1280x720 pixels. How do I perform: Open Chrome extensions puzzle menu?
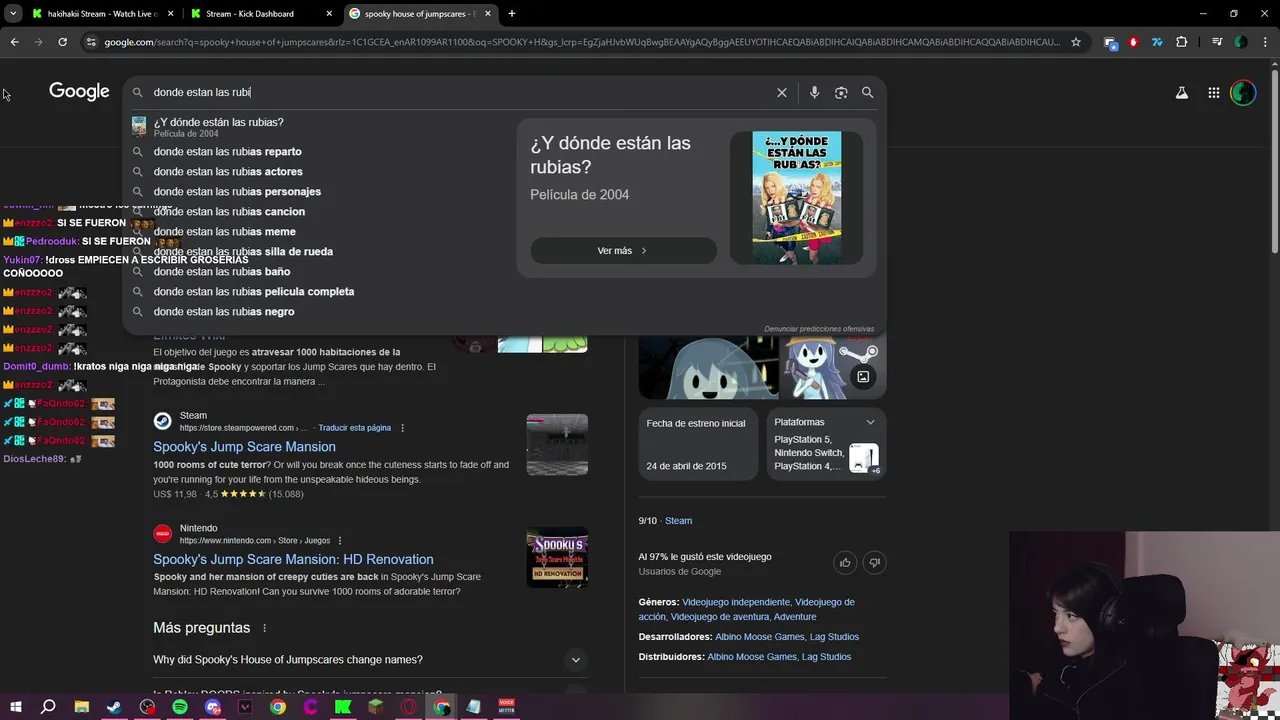[x=1182, y=42]
